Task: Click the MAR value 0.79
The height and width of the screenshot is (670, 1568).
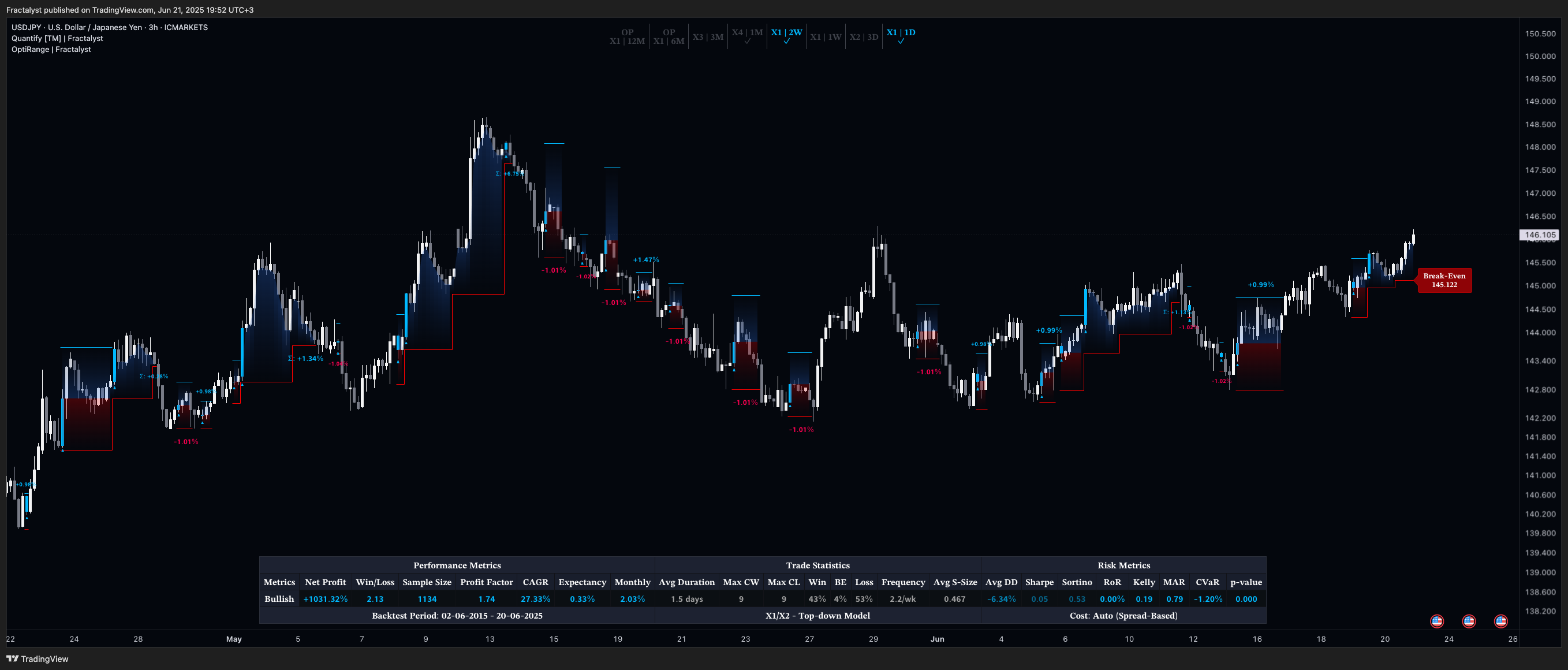Action: coord(1174,599)
